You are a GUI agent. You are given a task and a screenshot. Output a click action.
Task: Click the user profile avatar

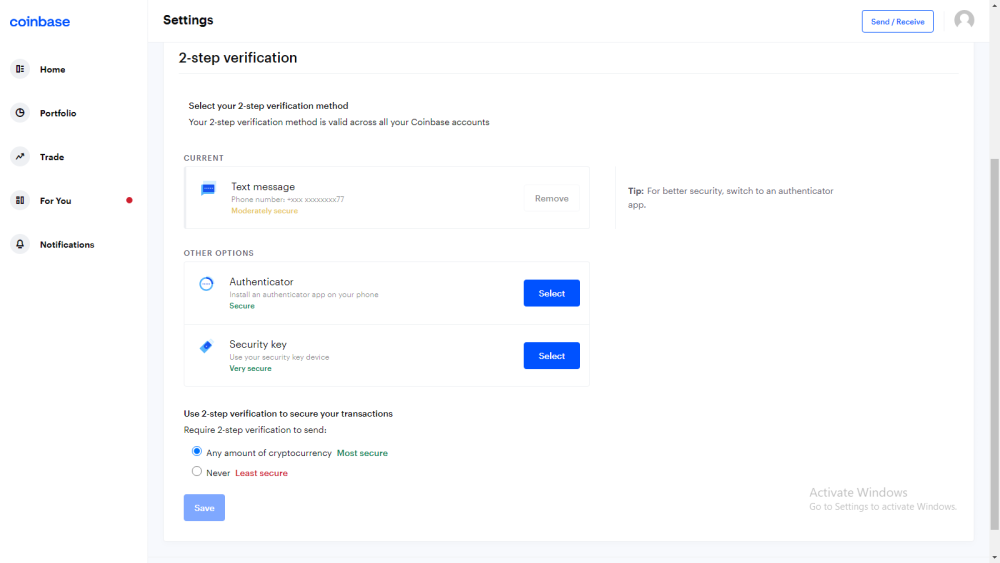964,20
